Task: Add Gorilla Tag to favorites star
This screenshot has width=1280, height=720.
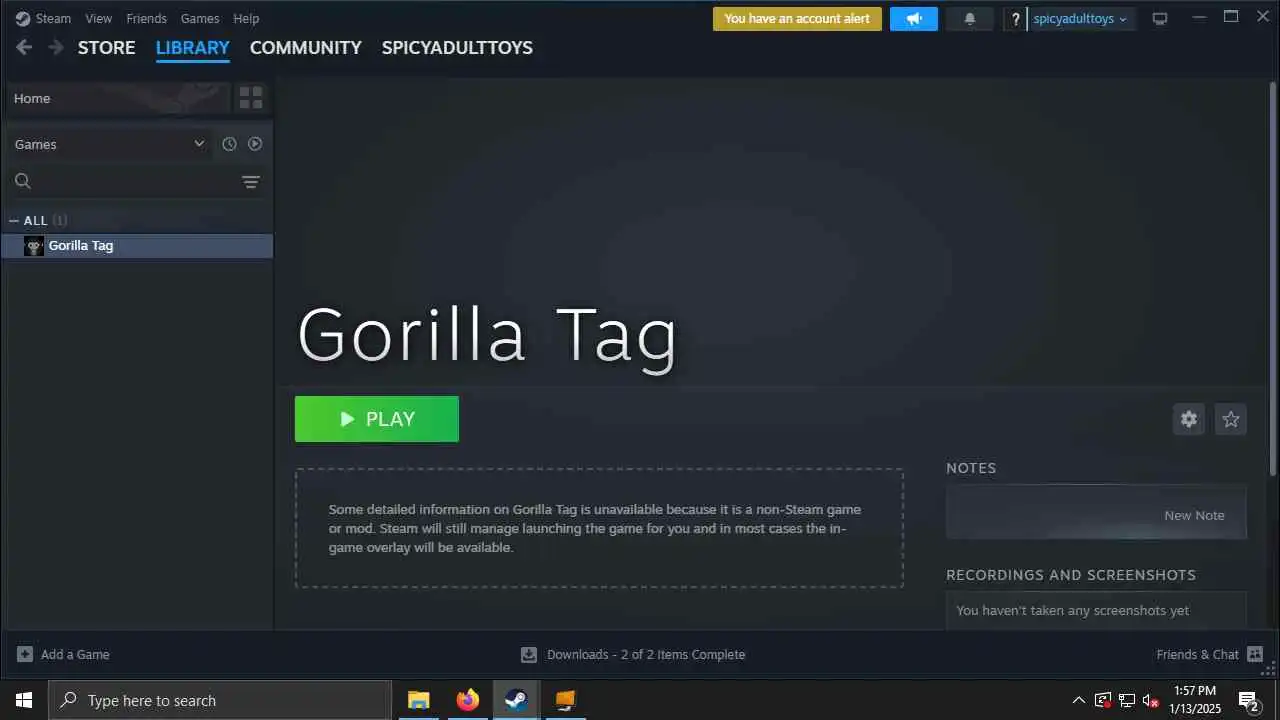Action: (x=1231, y=419)
